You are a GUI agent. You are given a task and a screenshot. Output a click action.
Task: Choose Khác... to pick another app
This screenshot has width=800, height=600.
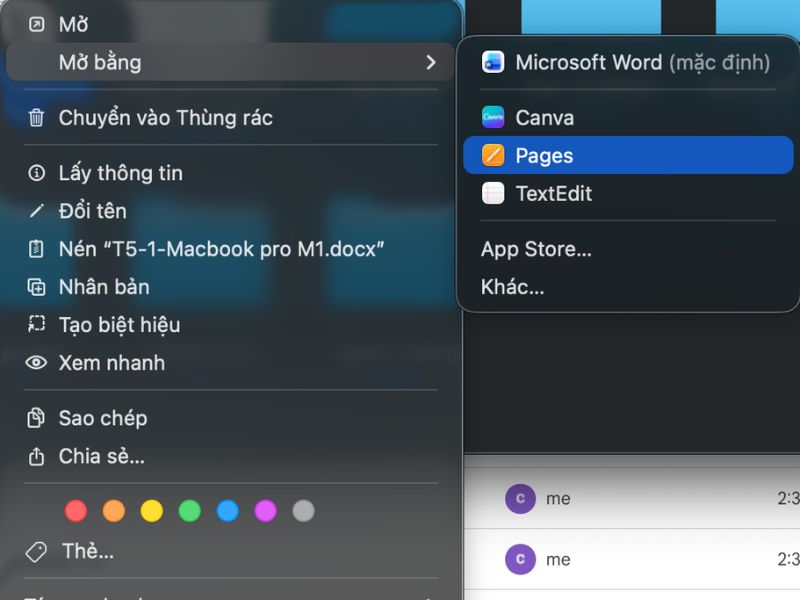pyautogui.click(x=628, y=287)
